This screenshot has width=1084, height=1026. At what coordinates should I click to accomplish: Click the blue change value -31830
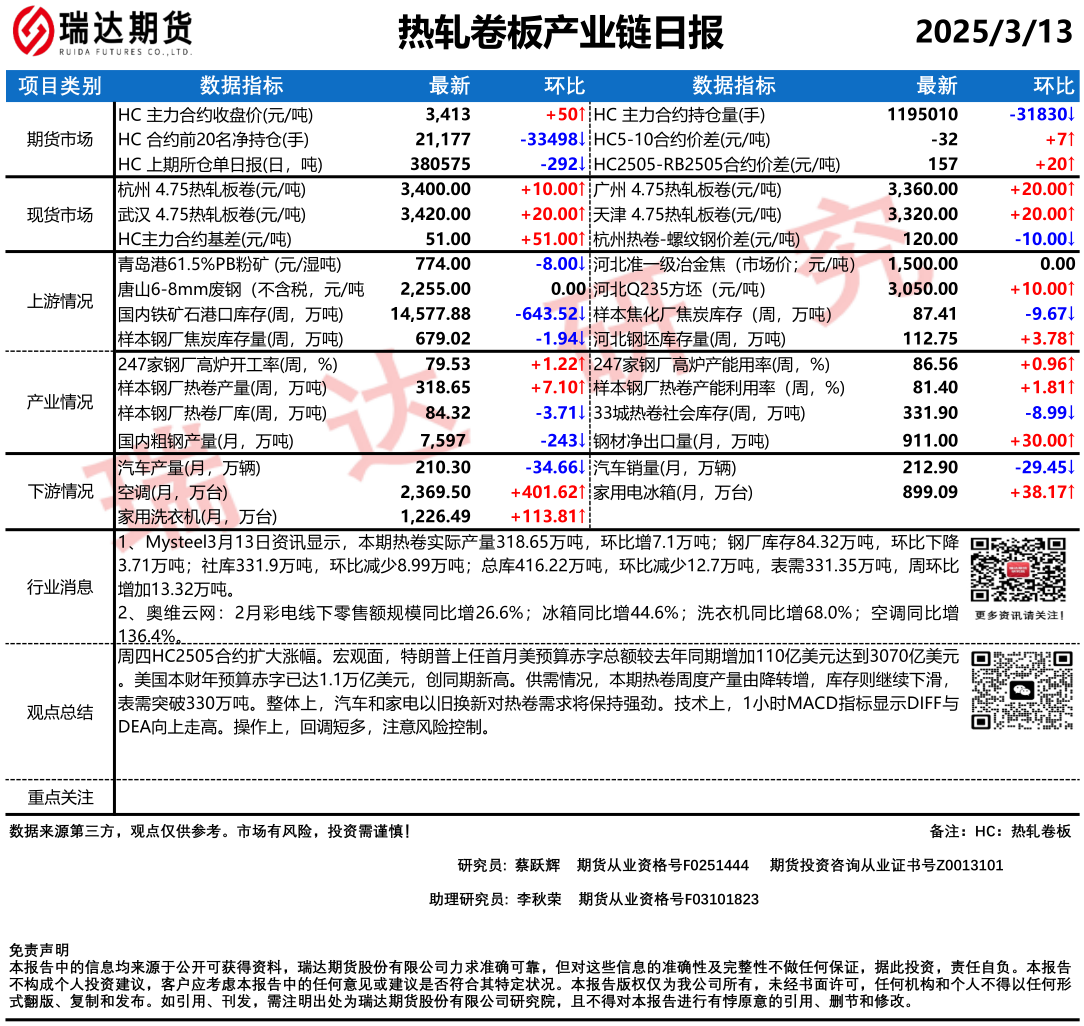(x=1042, y=115)
